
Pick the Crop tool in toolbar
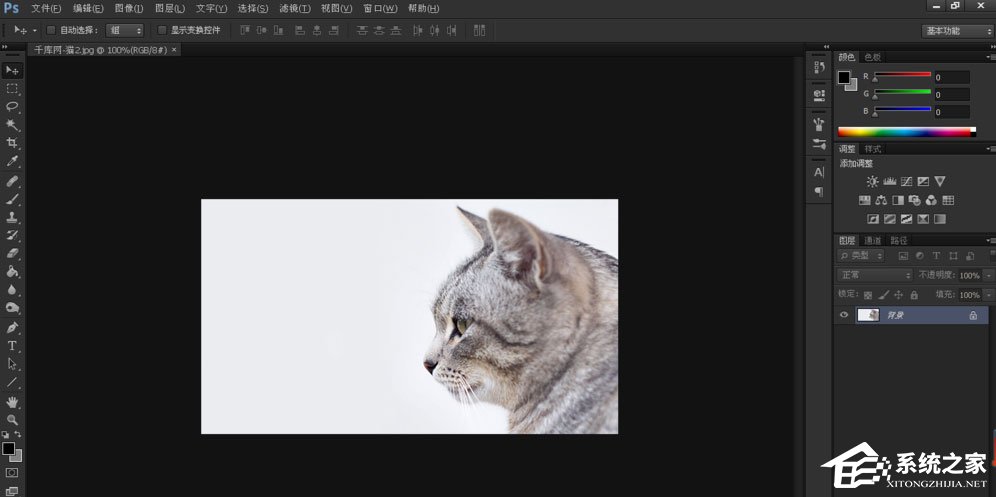click(x=12, y=143)
